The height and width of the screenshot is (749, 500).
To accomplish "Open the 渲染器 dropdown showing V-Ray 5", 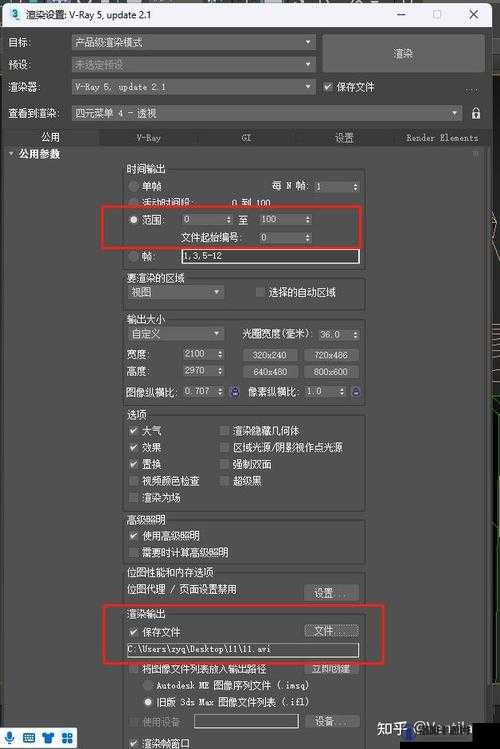I will pyautogui.click(x=193, y=87).
